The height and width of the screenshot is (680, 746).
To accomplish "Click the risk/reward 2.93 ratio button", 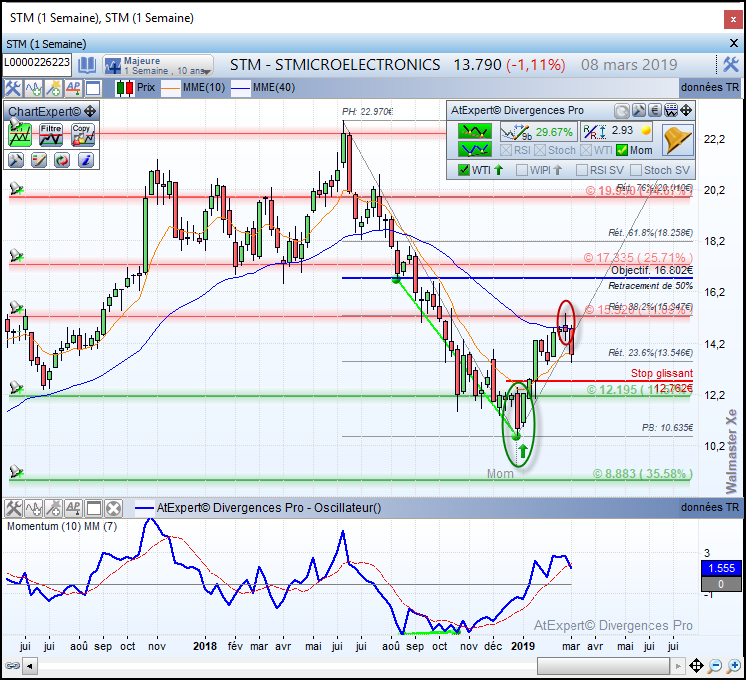I will (617, 132).
